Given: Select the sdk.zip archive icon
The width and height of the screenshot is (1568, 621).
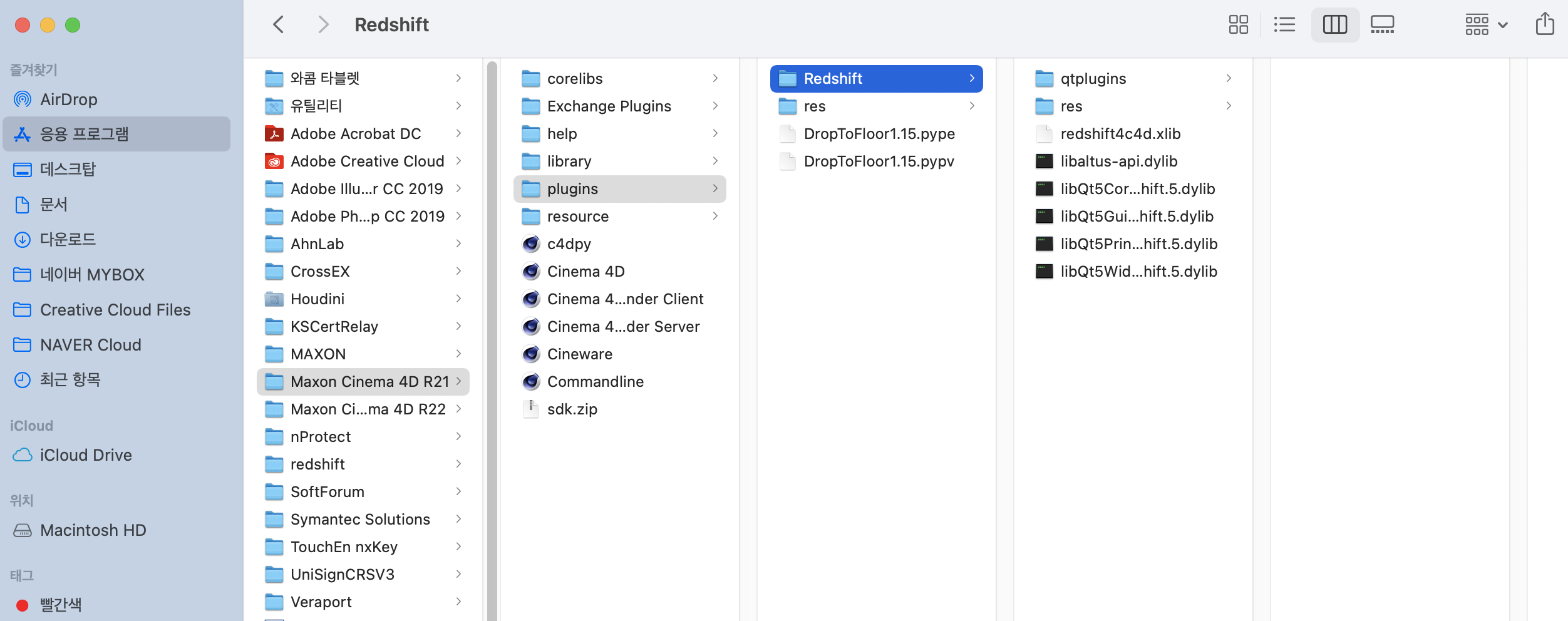Looking at the screenshot, I should click(x=531, y=409).
